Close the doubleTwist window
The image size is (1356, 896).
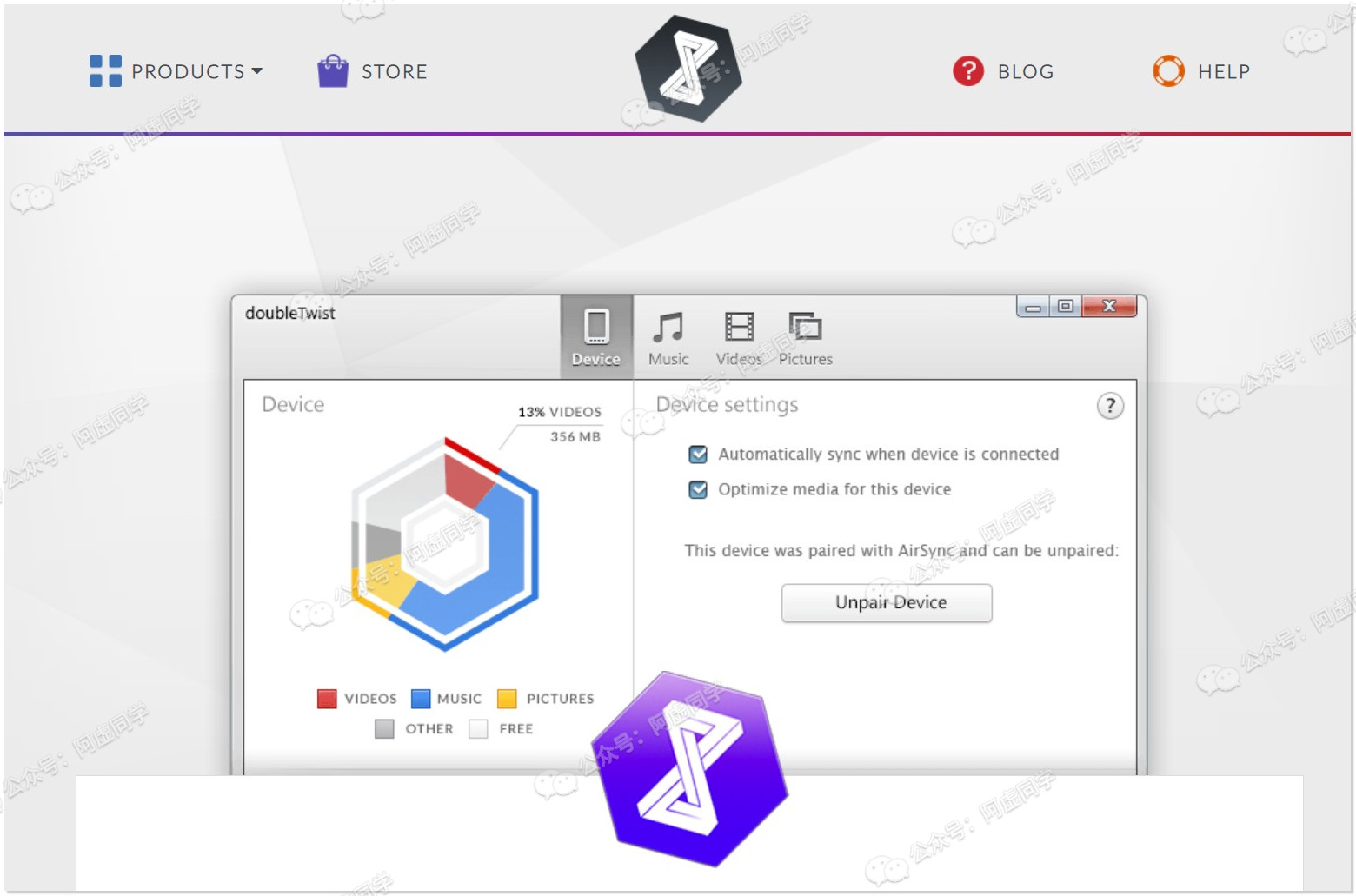(x=1109, y=307)
